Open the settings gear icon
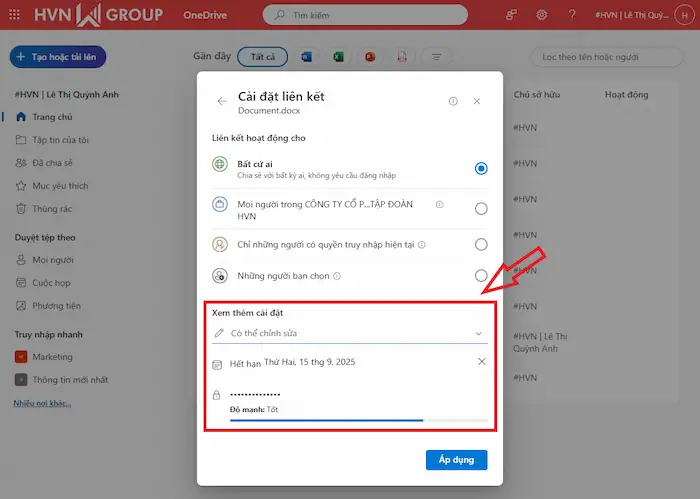This screenshot has height=499, width=700. [542, 15]
